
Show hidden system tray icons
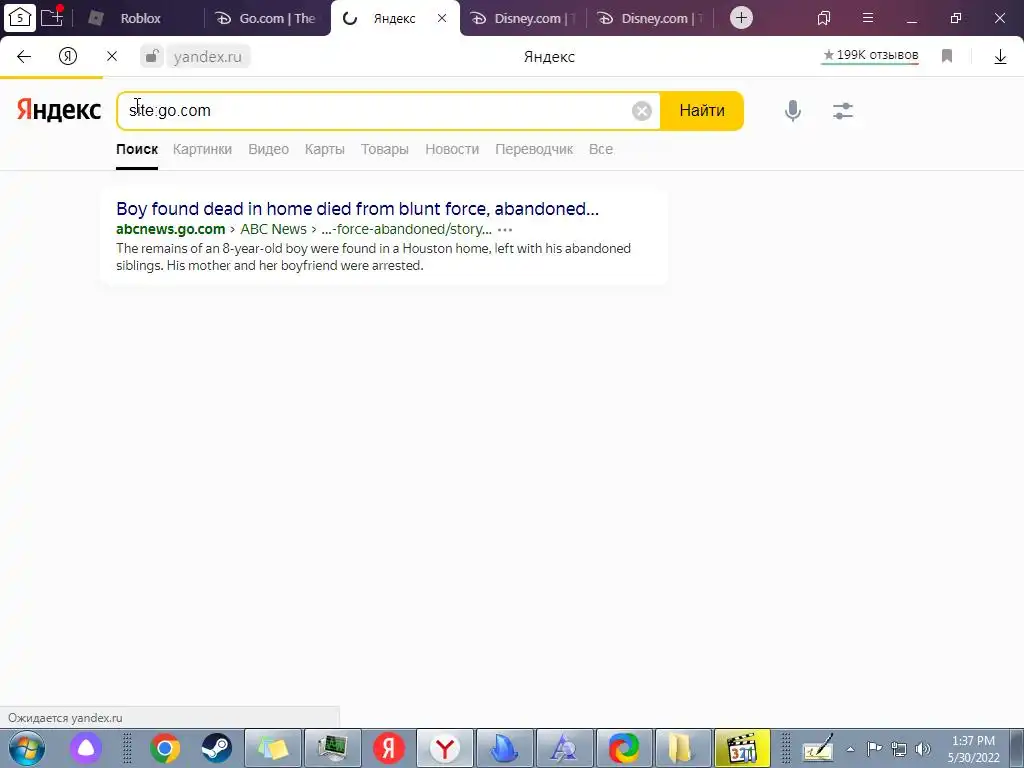851,749
